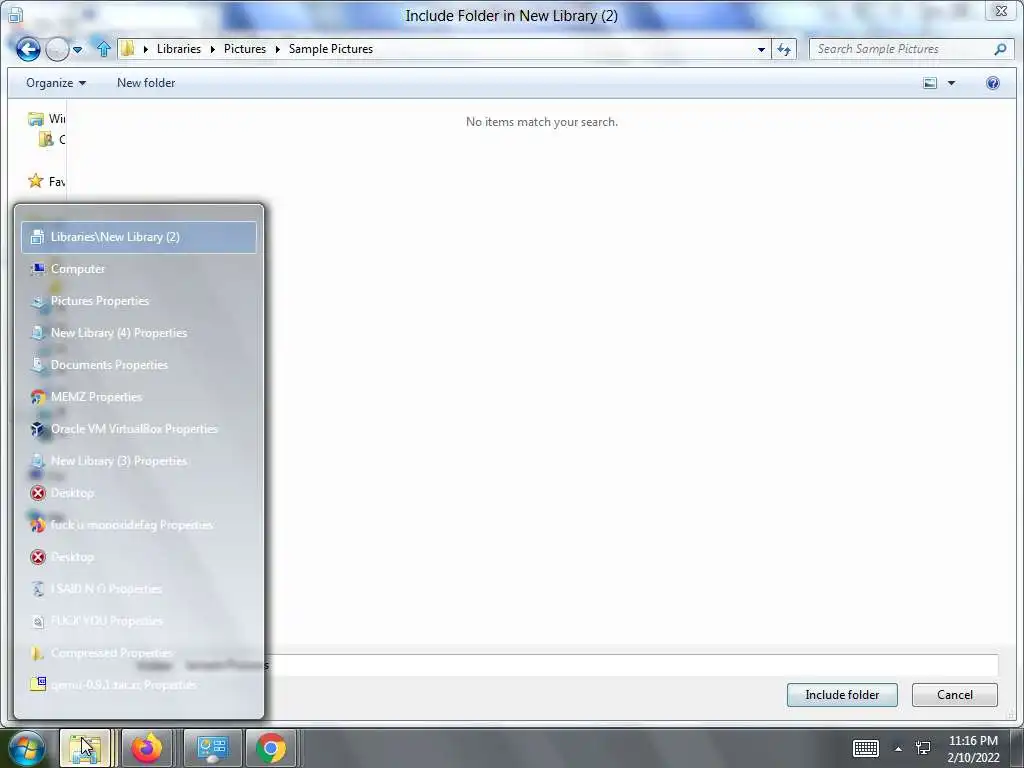Switch to the Computer window entry
This screenshot has width=1024, height=768.
coord(139,269)
